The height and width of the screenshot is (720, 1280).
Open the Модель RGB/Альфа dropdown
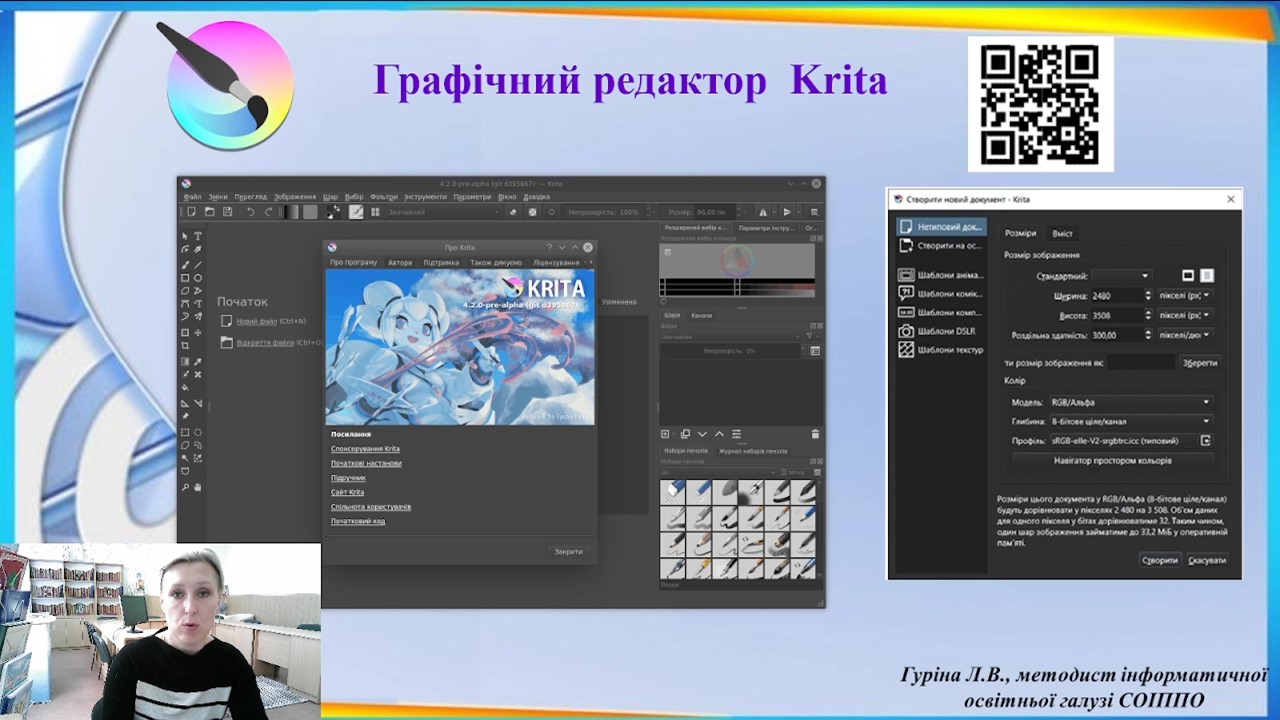point(1130,402)
